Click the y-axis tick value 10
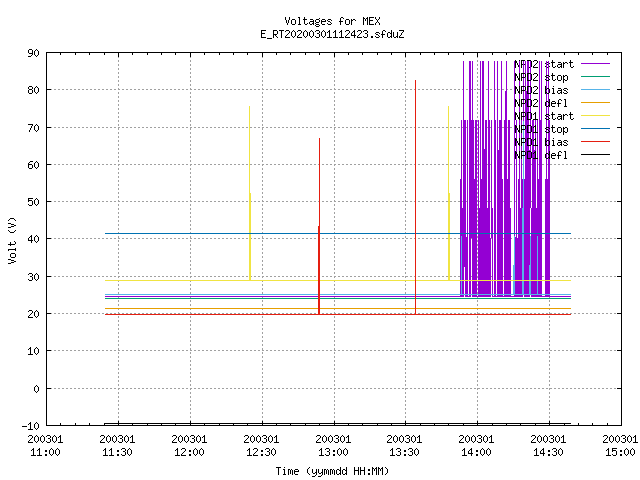The image size is (640, 480). [33, 351]
